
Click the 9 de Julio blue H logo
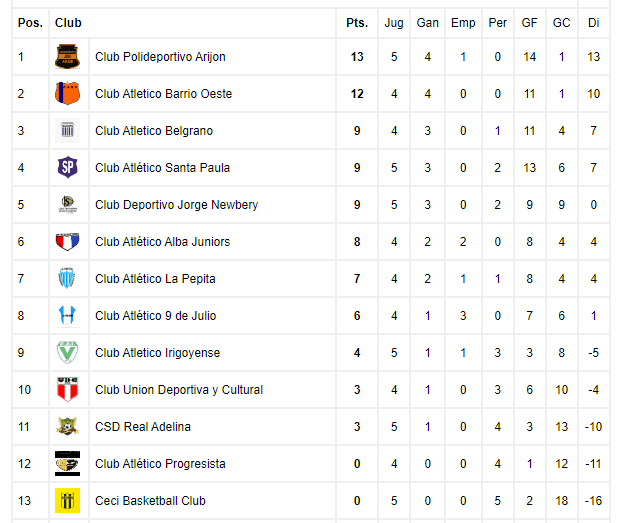click(67, 315)
